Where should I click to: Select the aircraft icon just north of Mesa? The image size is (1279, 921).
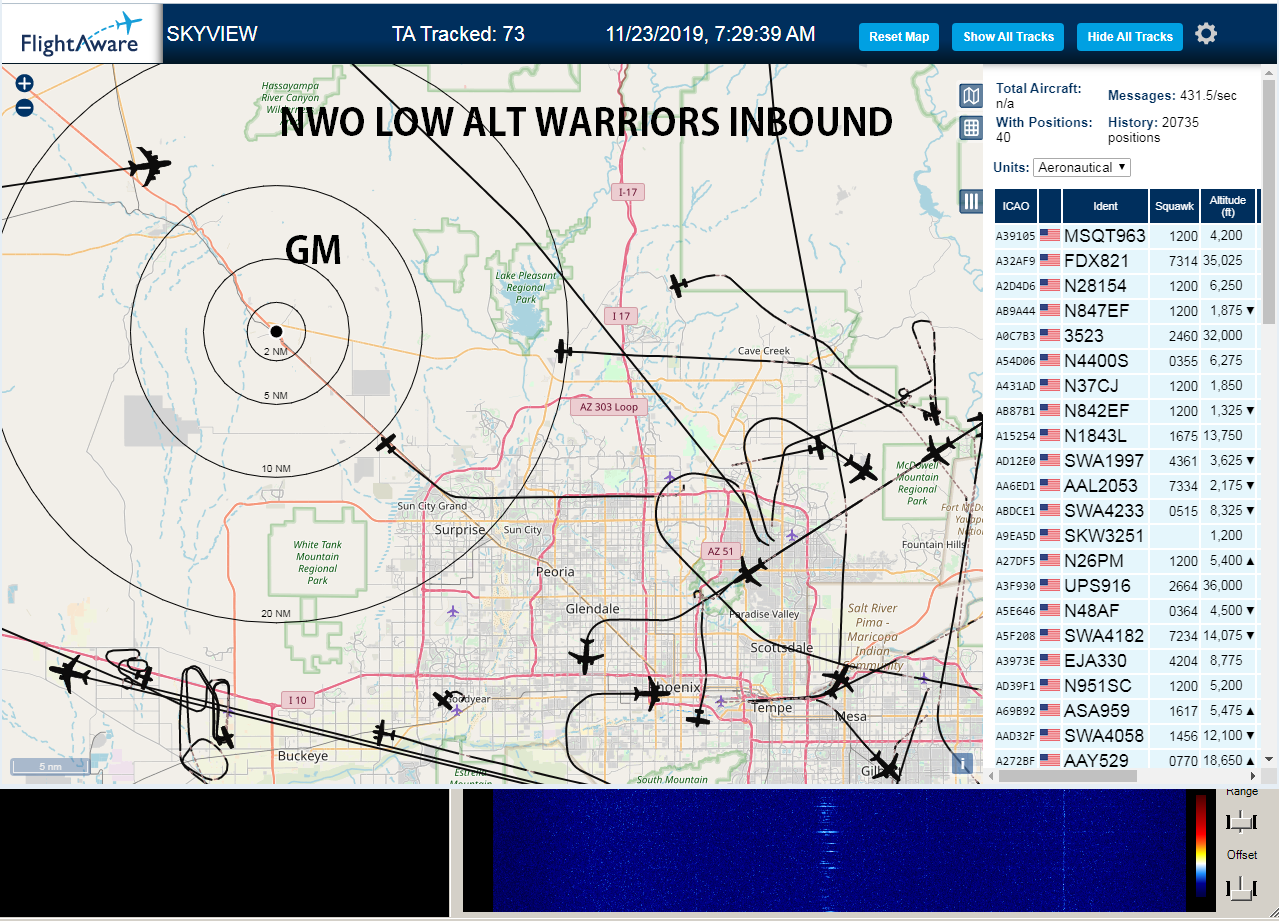[x=837, y=682]
